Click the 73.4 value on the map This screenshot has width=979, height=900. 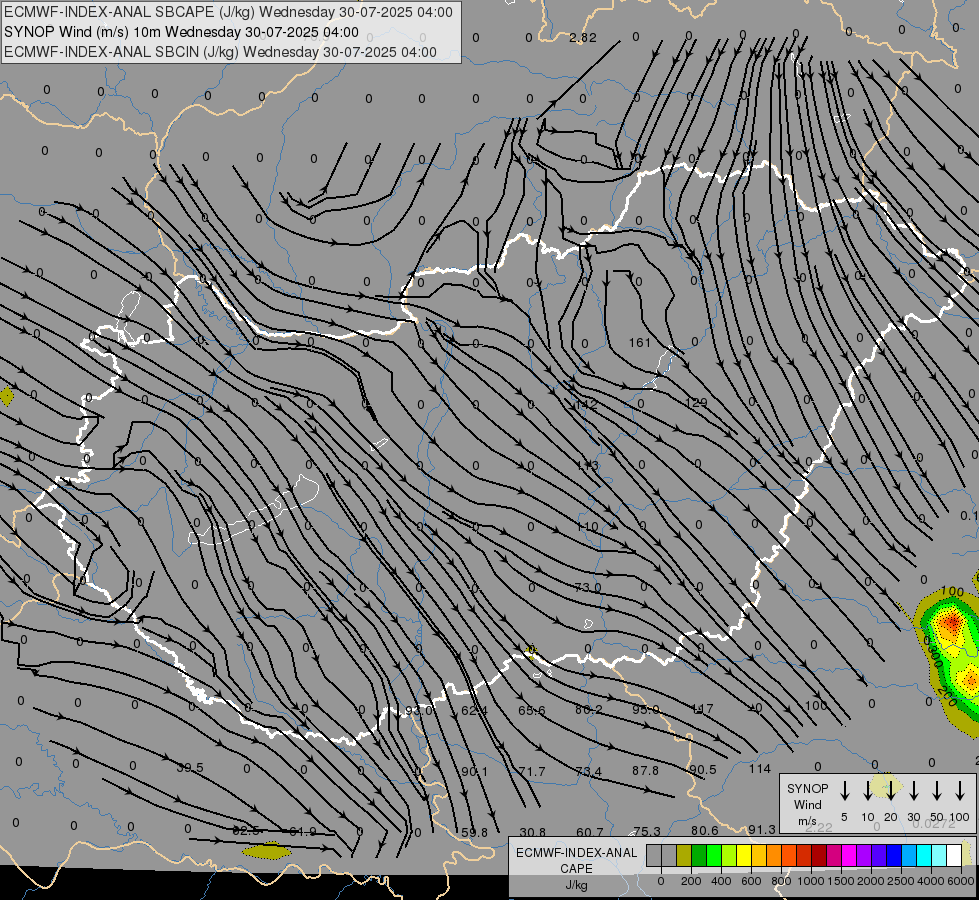(589, 771)
